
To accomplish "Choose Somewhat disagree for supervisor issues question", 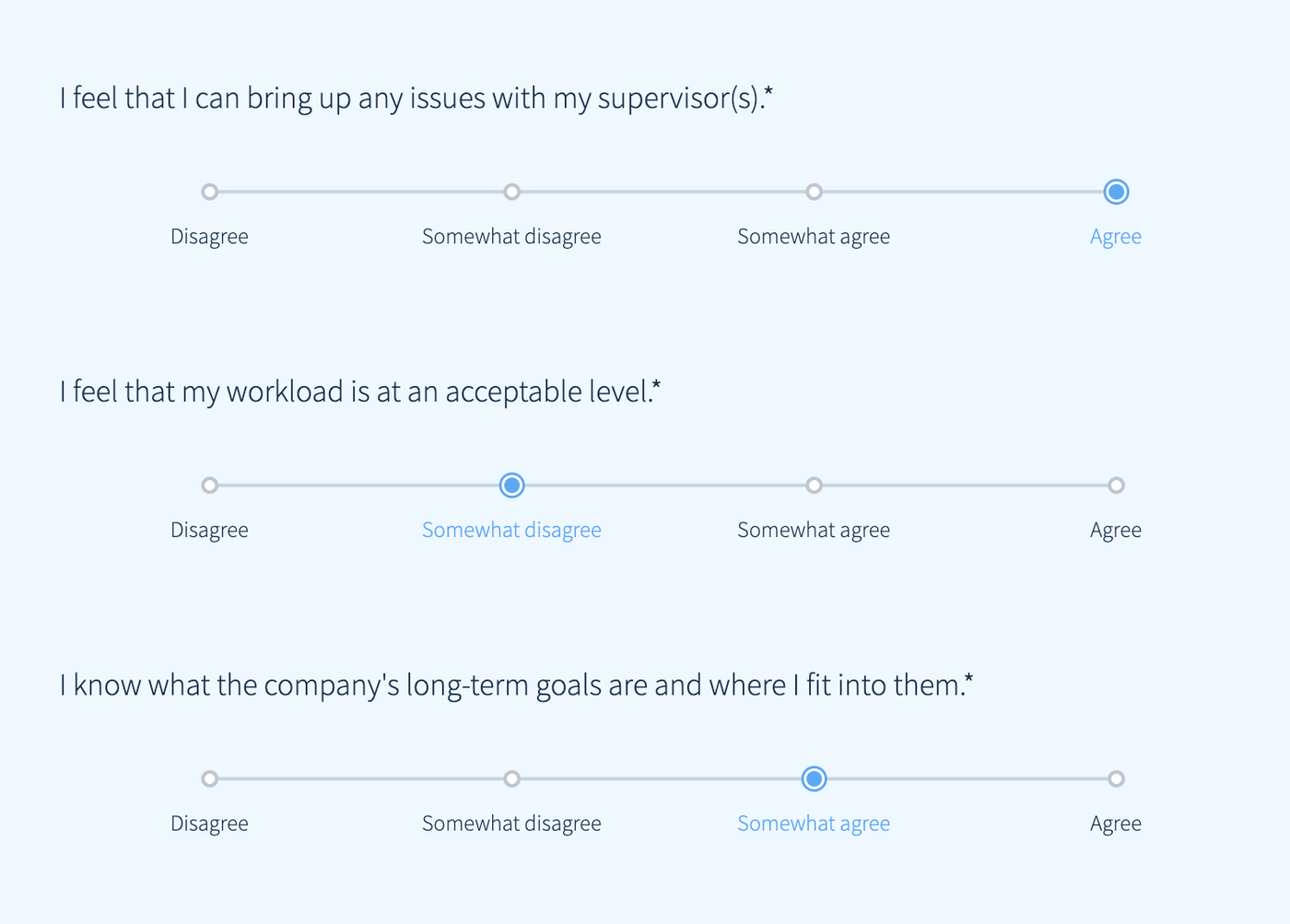I will [x=512, y=192].
